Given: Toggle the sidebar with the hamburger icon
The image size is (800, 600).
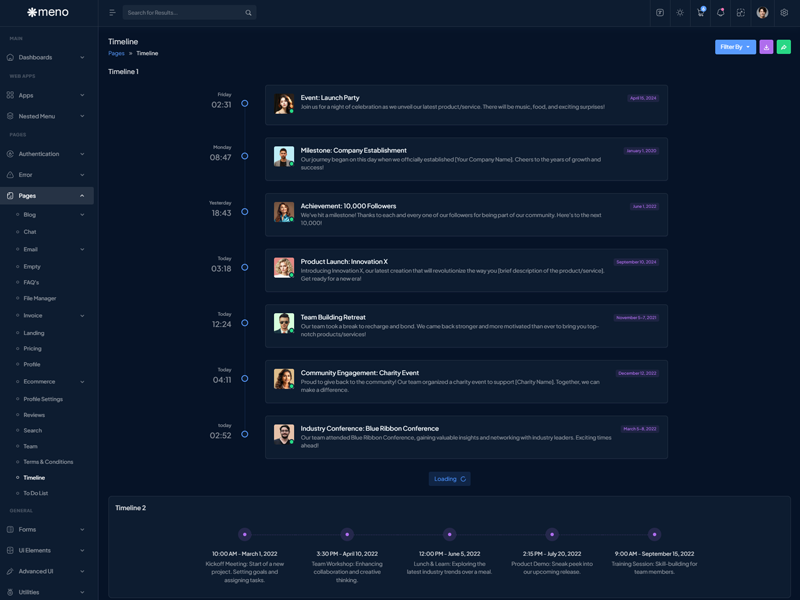Looking at the screenshot, I should [112, 13].
